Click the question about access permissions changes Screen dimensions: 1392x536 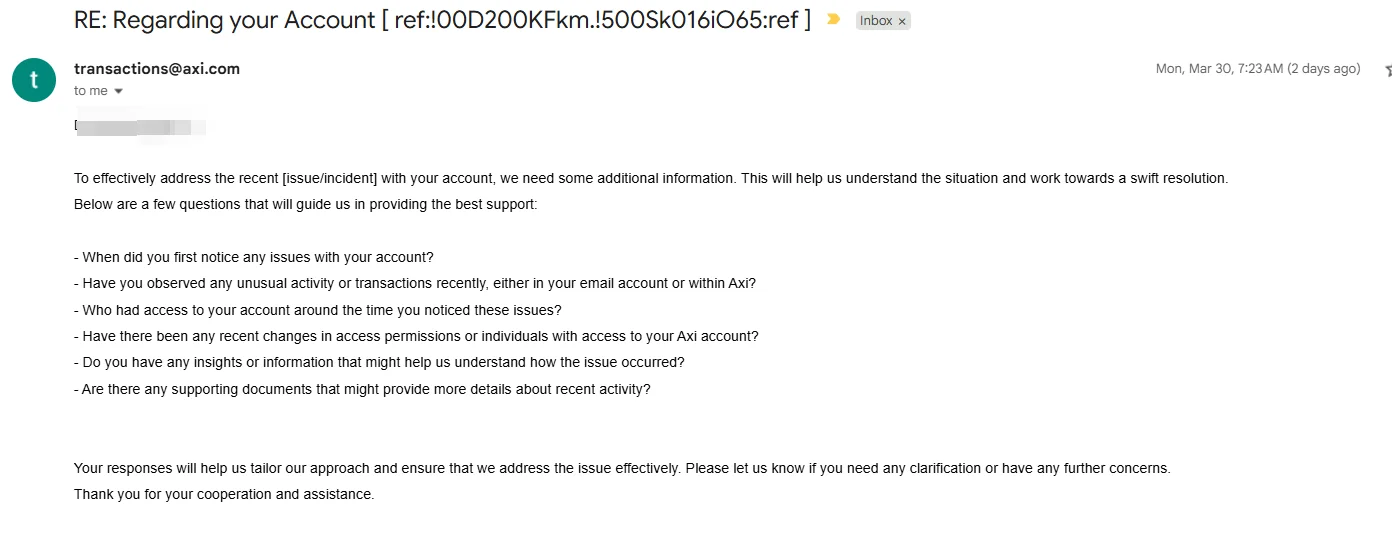(x=416, y=336)
